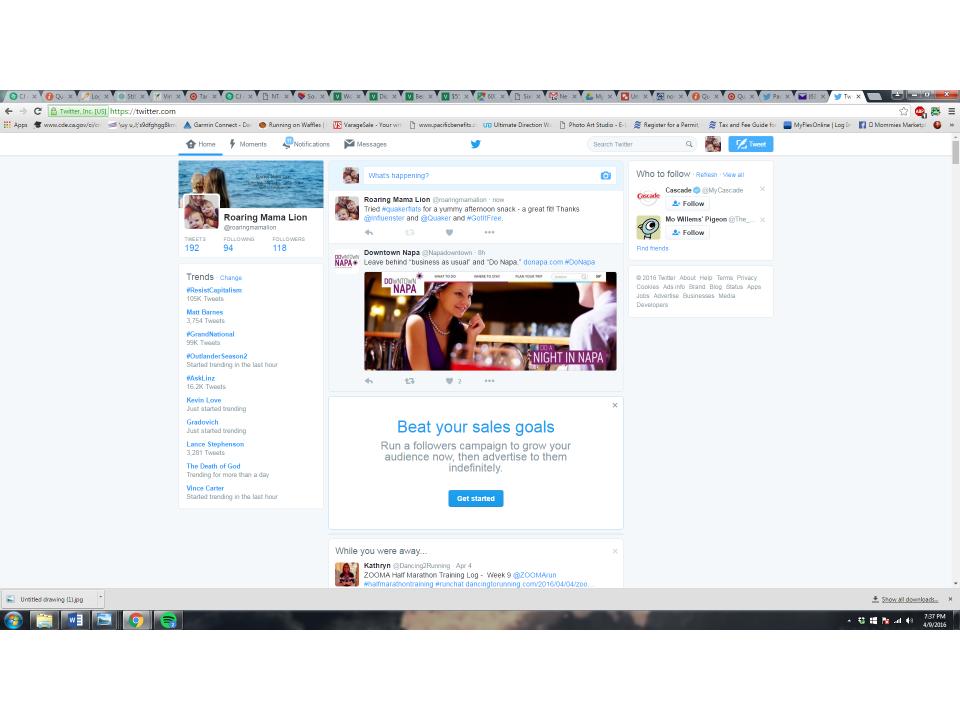960x720 pixels.
Task: Open the Night in Napa image
Action: click(x=490, y=321)
